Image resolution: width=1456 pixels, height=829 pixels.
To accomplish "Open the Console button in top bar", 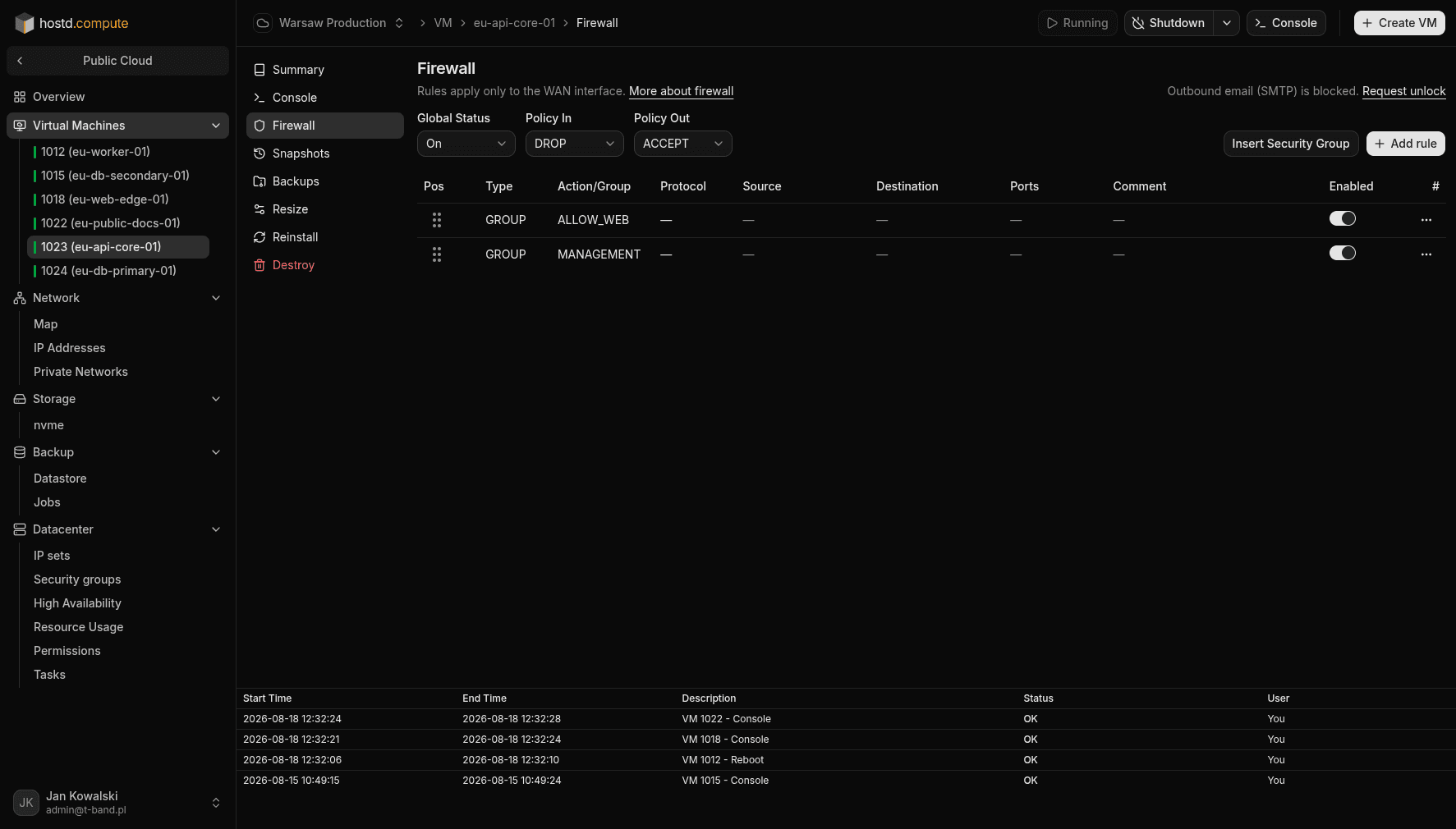I will coord(1286,23).
